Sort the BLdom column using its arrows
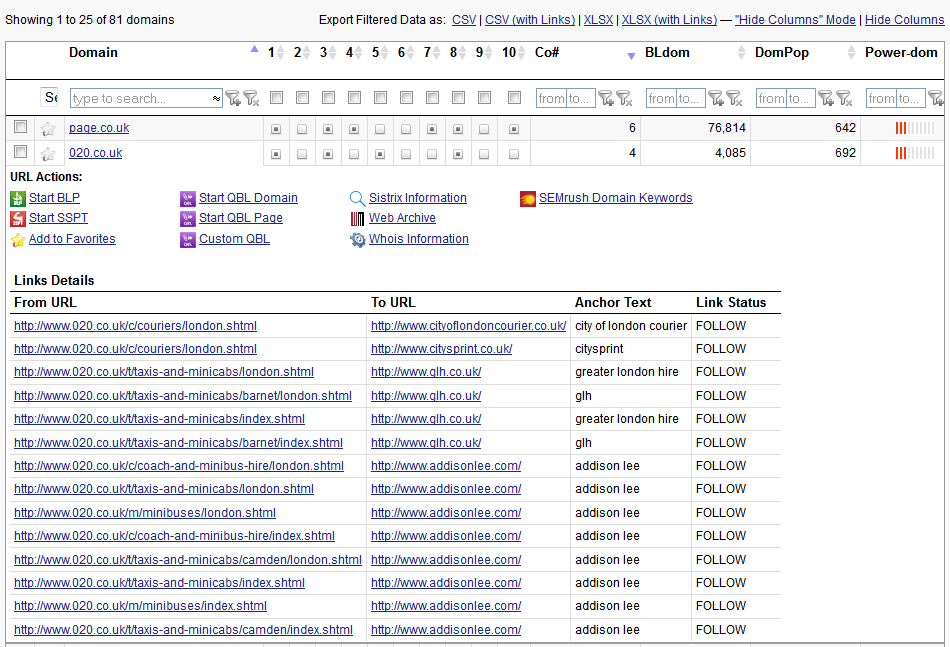The height and width of the screenshot is (647, 950). pos(741,53)
